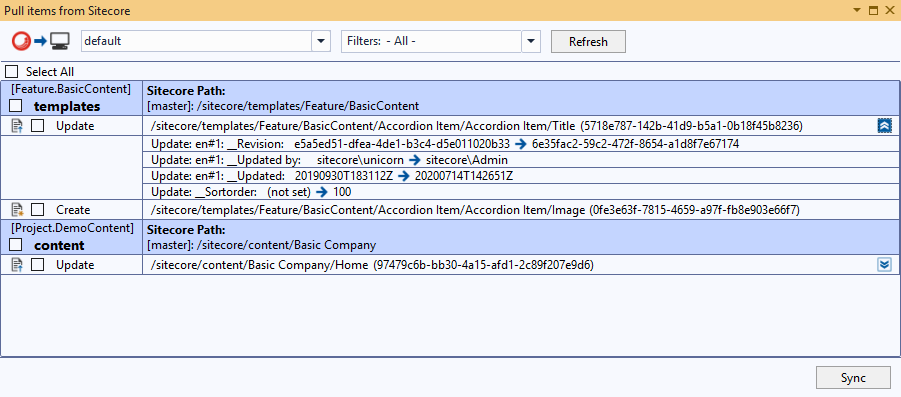
Task: Check the Update checkbox for Basic Company/Home
Action: [x=37, y=264]
